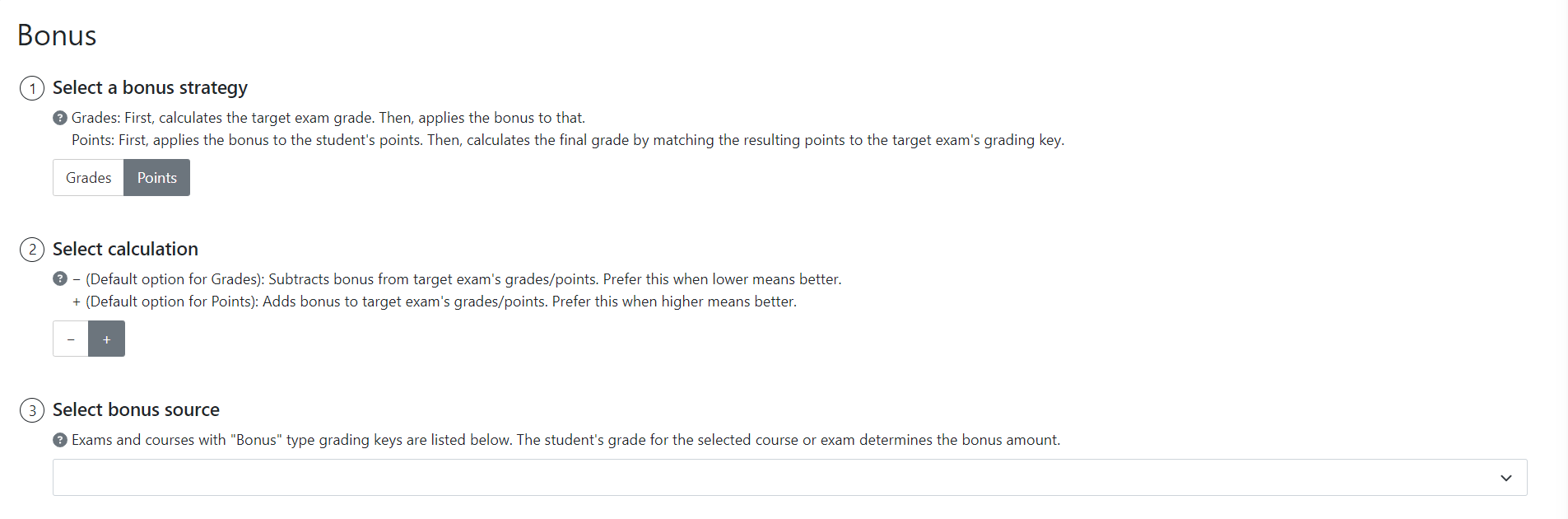
Task: Click the step 3 circle icon
Action: (32, 410)
